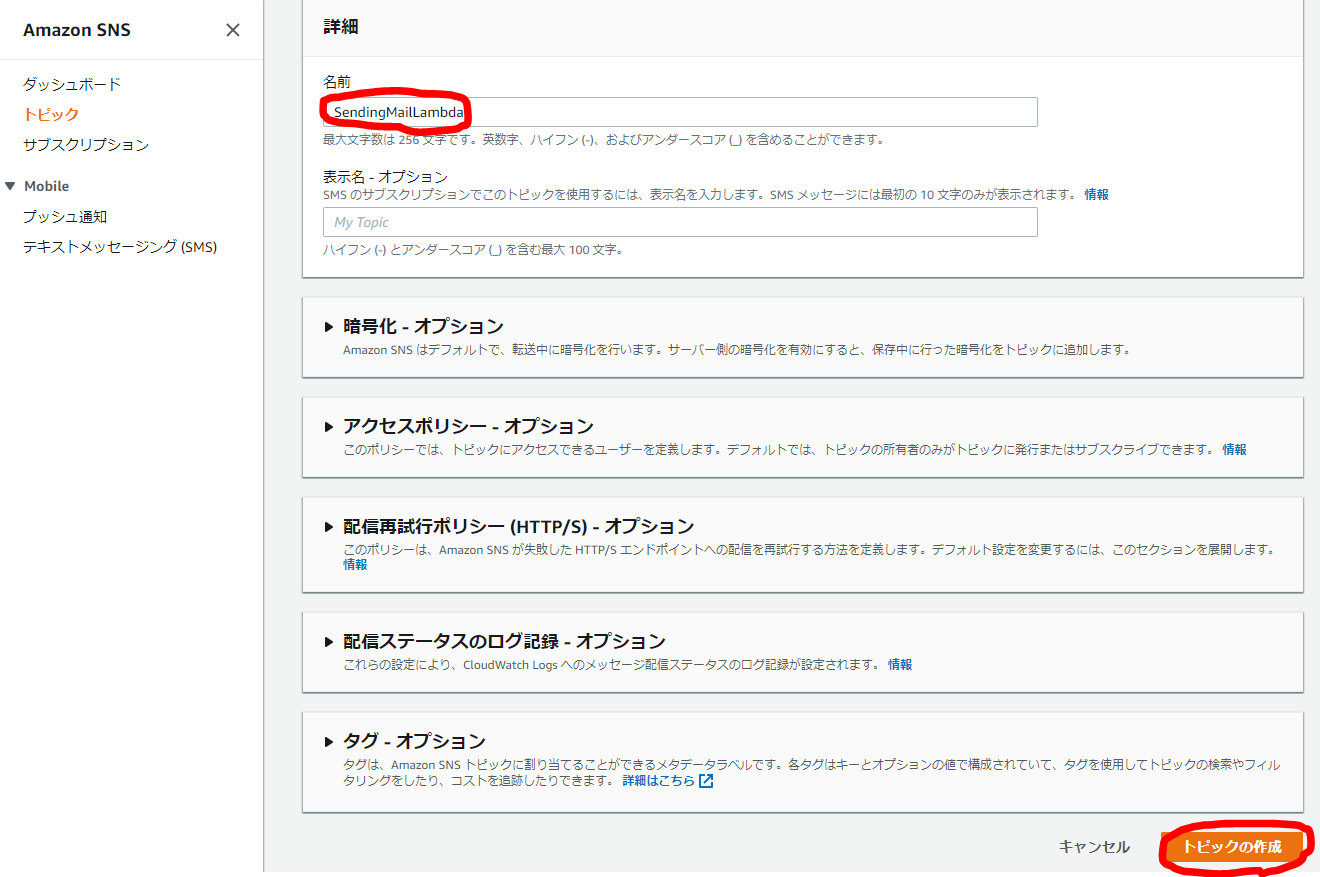Image resolution: width=1320 pixels, height=877 pixels.
Task: Click the 名前 field containing SendingMailLambda
Action: pos(680,112)
